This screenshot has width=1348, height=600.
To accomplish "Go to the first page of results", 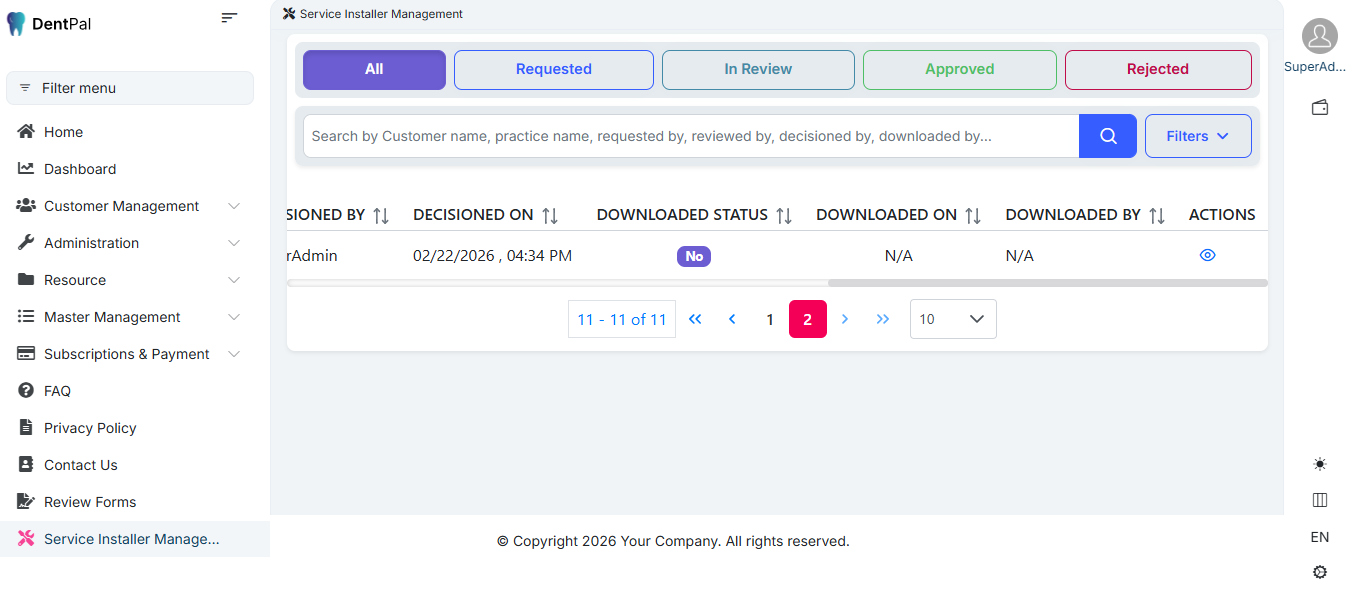I will (x=695, y=319).
